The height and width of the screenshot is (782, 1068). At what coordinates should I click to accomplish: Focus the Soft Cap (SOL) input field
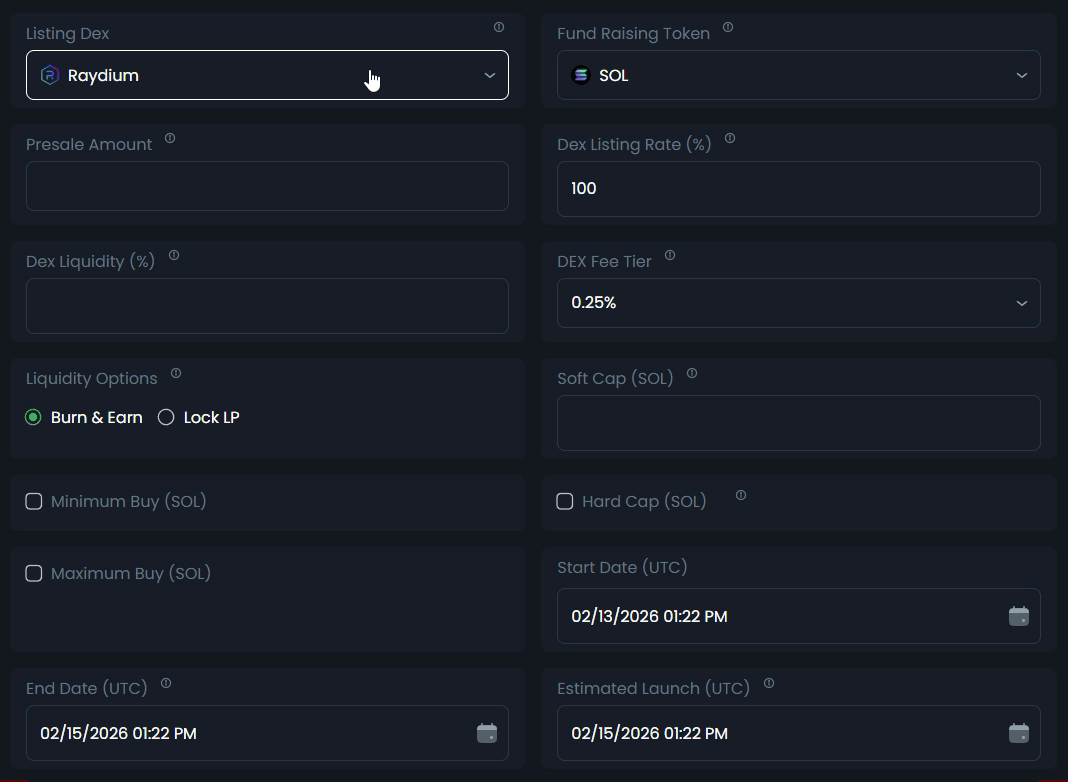pyautogui.click(x=798, y=422)
